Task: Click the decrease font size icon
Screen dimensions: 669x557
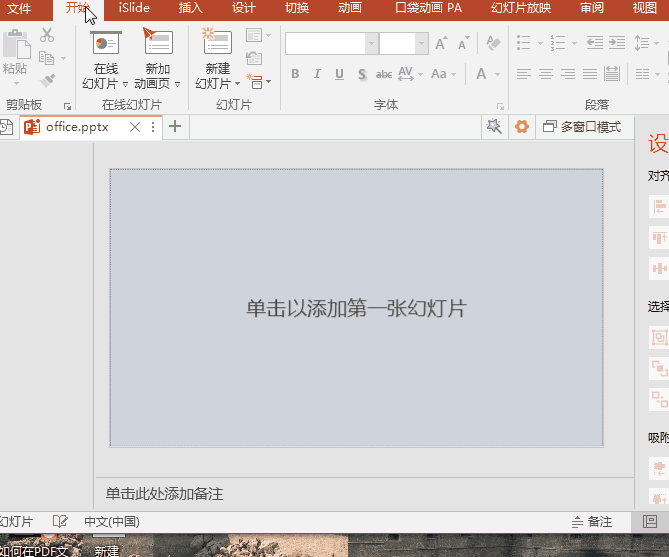Action: click(x=463, y=43)
